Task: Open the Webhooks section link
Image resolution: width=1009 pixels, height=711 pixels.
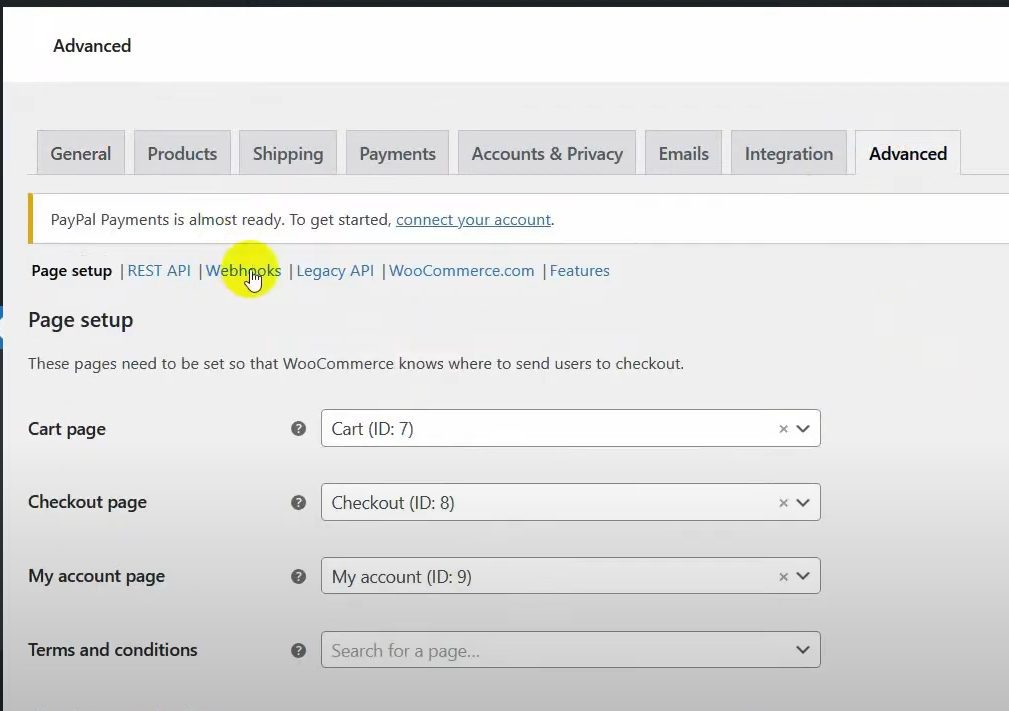Action: 243,271
